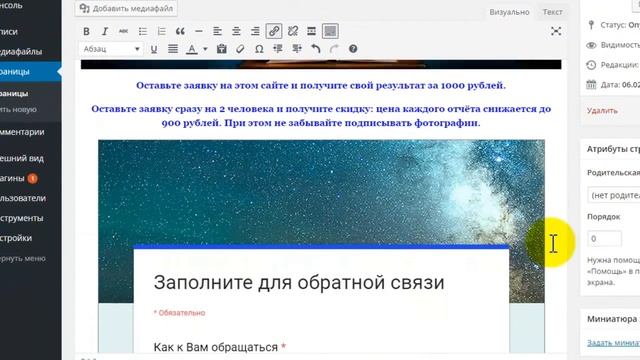Switch to the Текст editor tab

pos(552,12)
